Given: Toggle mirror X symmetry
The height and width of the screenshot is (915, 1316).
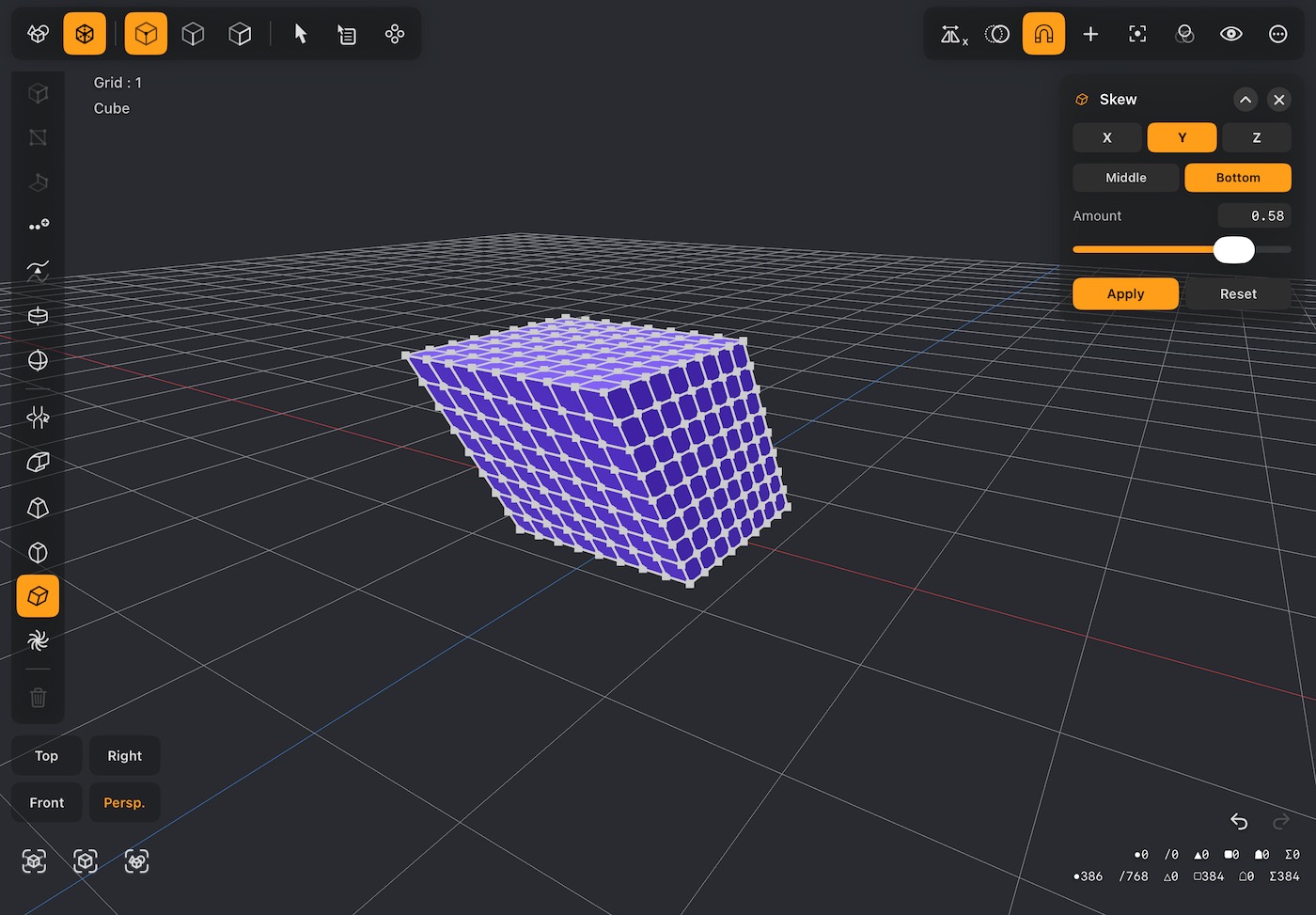Looking at the screenshot, I should click(x=953, y=34).
